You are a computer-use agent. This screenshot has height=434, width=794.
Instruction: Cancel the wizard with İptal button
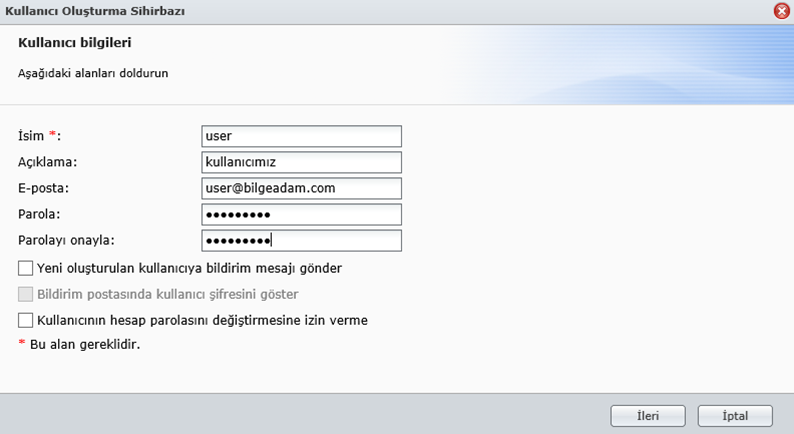(x=735, y=416)
